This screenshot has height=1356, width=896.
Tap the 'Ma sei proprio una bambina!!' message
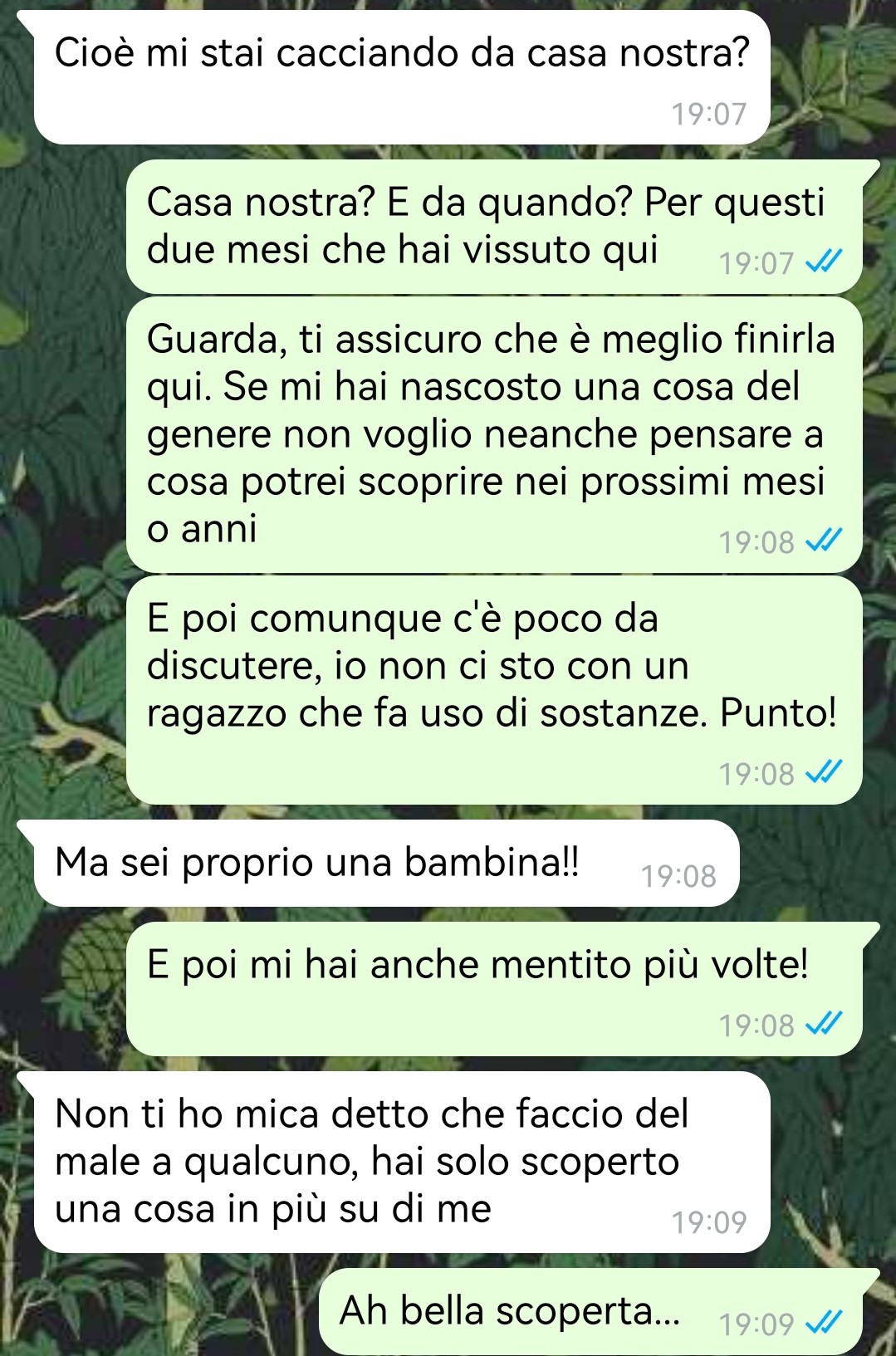pyautogui.click(x=386, y=863)
